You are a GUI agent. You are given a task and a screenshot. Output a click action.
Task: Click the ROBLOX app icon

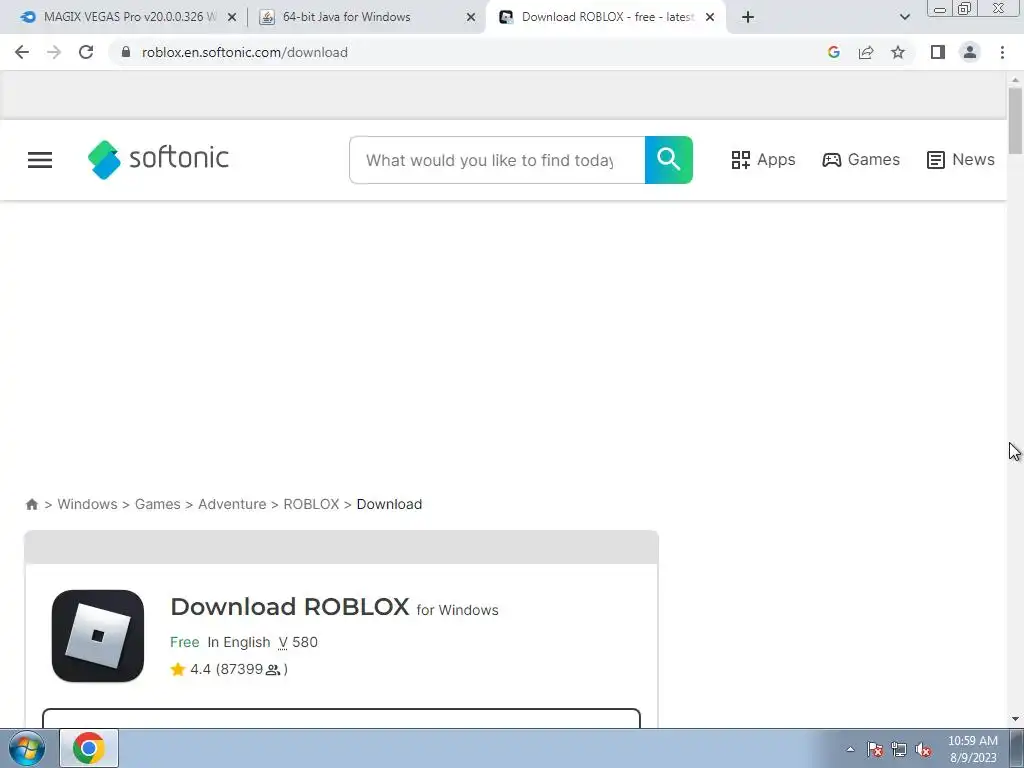click(98, 636)
